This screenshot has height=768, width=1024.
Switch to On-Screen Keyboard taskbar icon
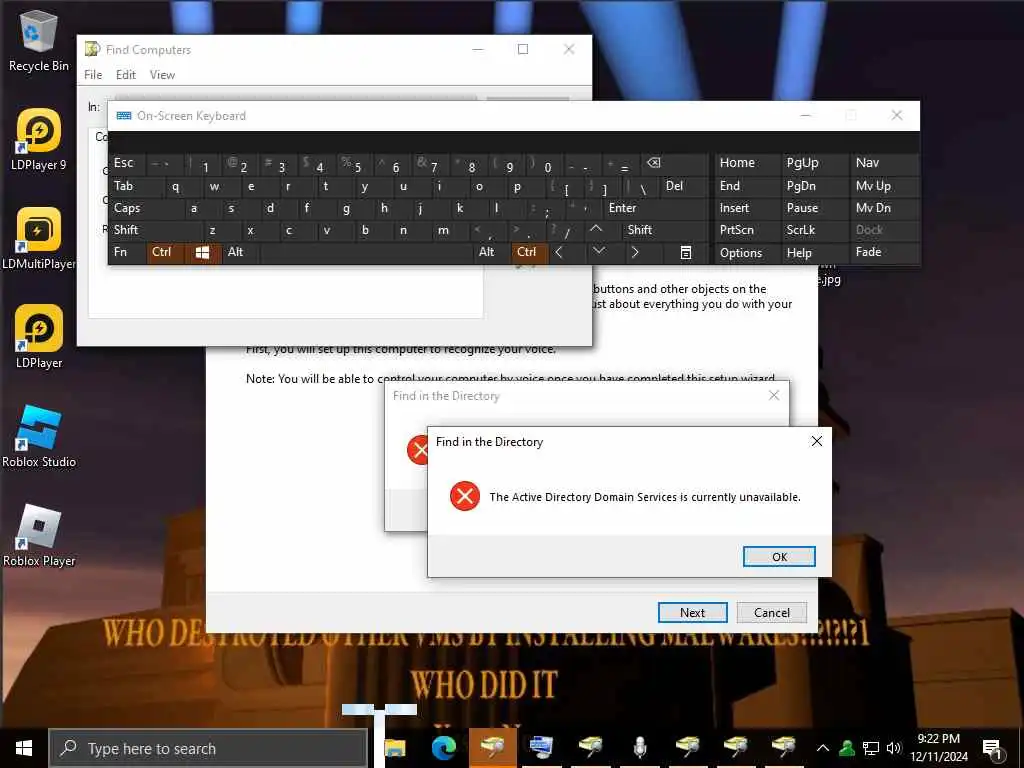541,748
